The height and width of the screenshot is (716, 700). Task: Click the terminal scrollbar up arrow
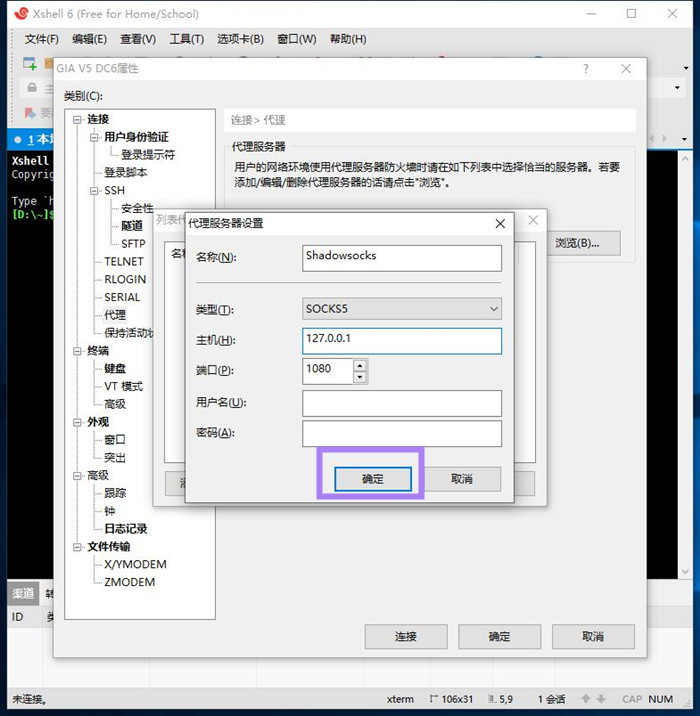pos(685,158)
